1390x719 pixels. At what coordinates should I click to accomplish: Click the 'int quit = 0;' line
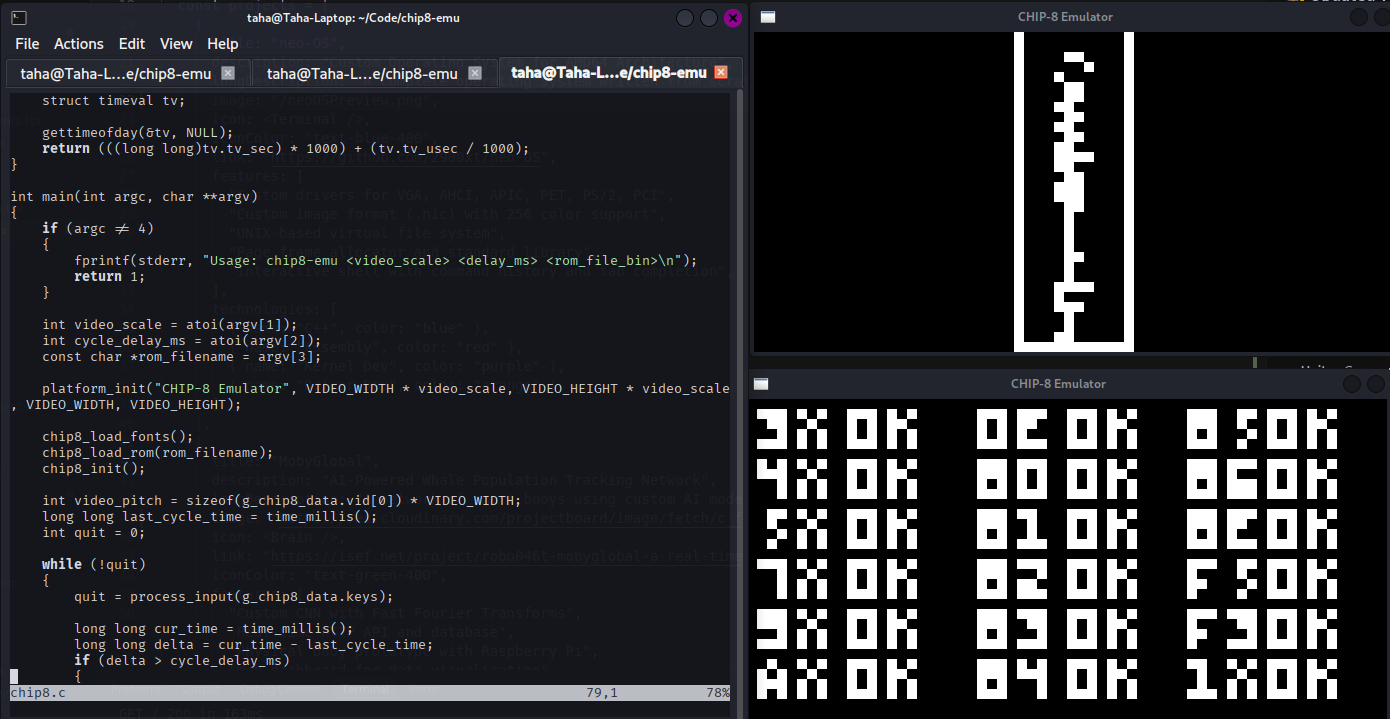click(x=94, y=532)
